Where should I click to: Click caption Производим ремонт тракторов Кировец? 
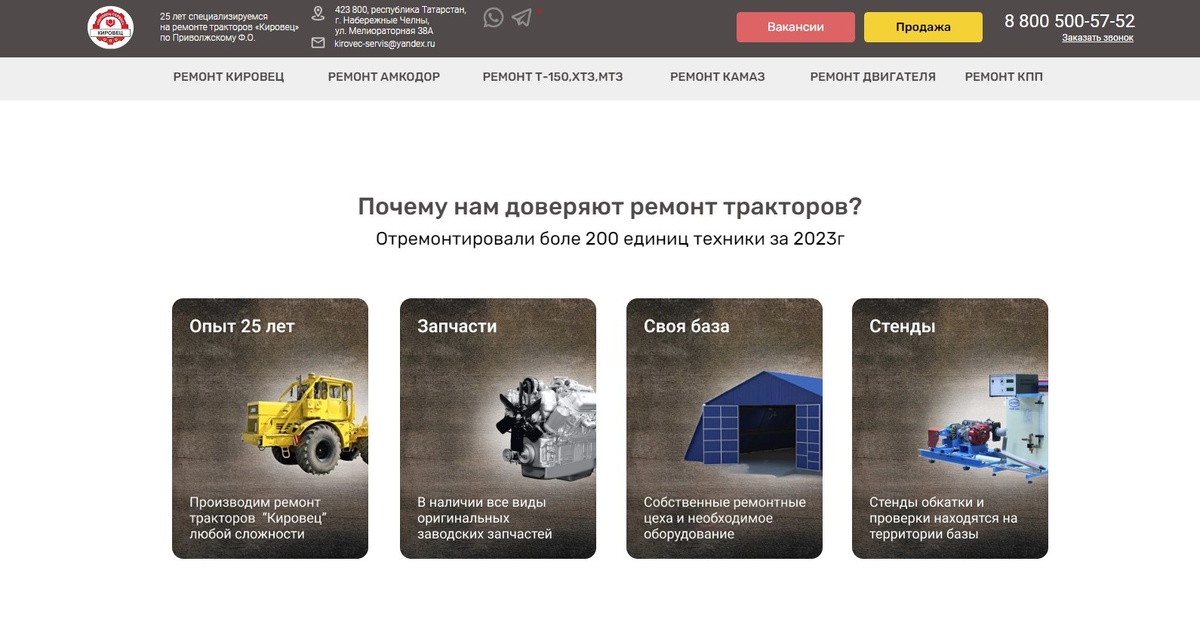259,518
